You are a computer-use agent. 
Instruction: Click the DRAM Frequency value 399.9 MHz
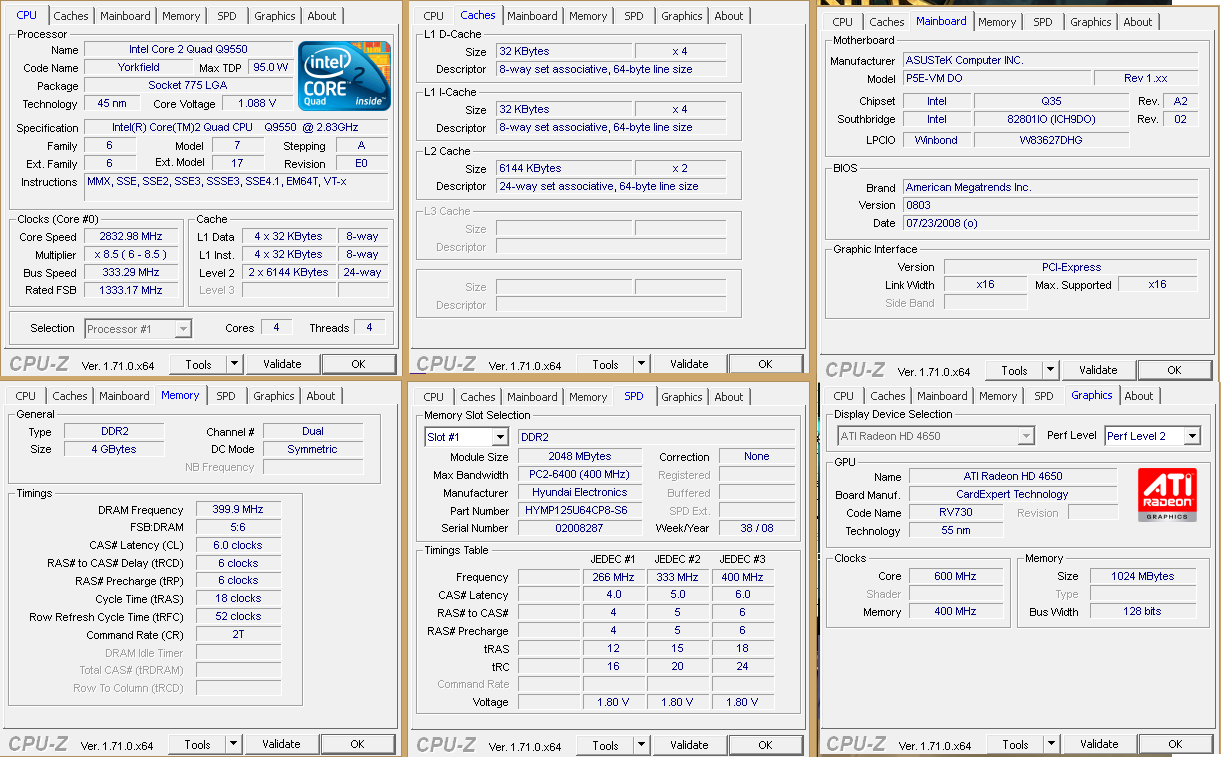(x=238, y=510)
